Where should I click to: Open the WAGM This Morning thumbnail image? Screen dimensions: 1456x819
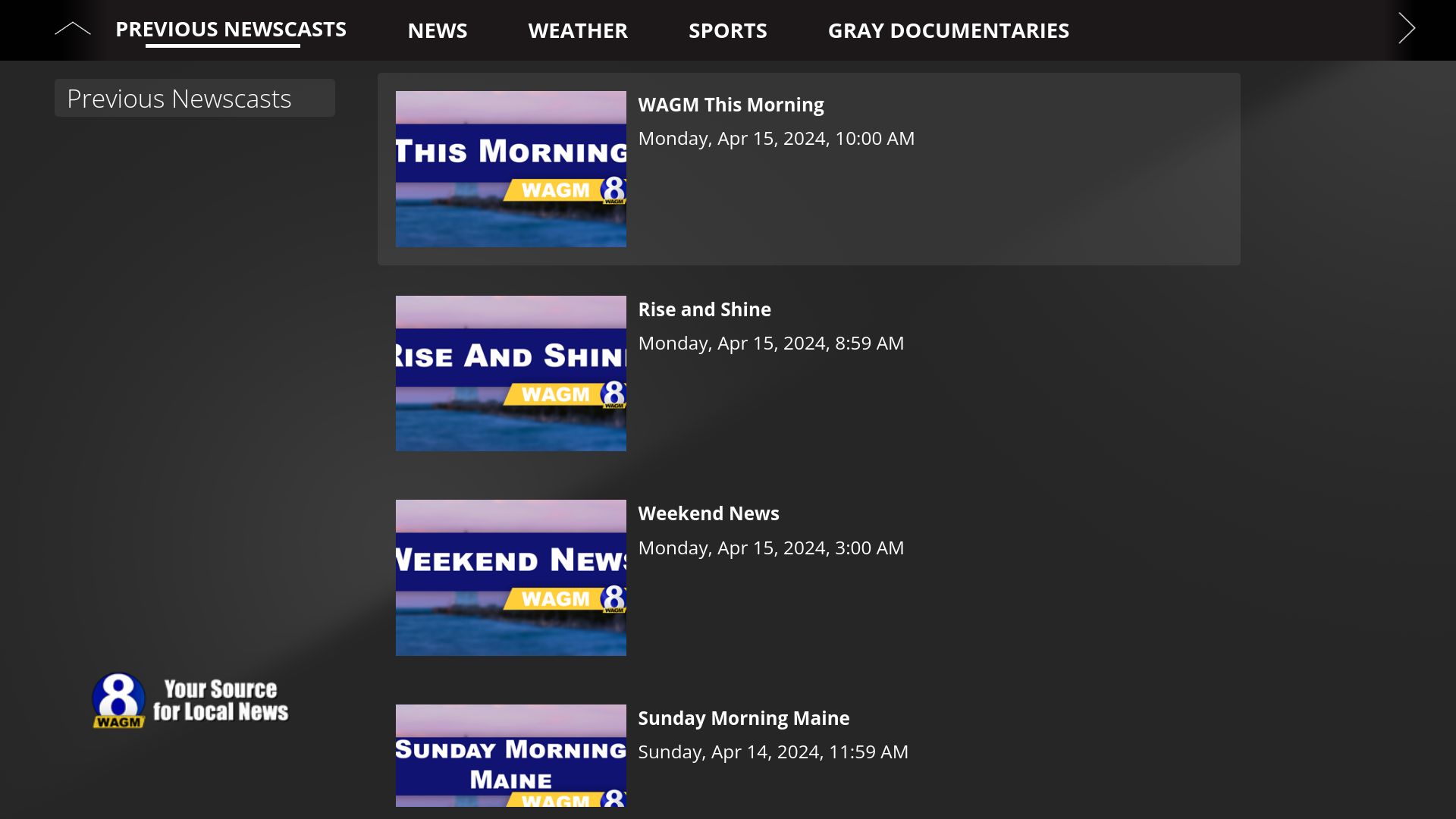coord(511,168)
